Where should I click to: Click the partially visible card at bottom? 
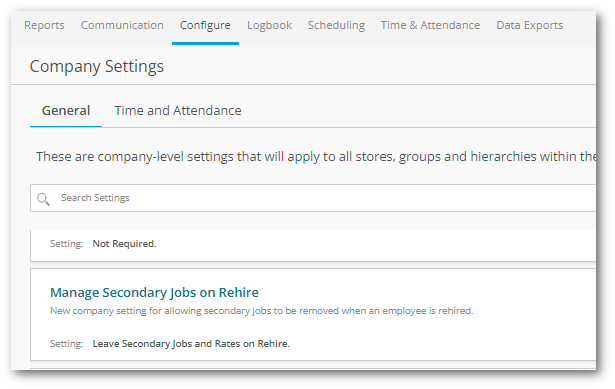pyautogui.click(x=313, y=369)
